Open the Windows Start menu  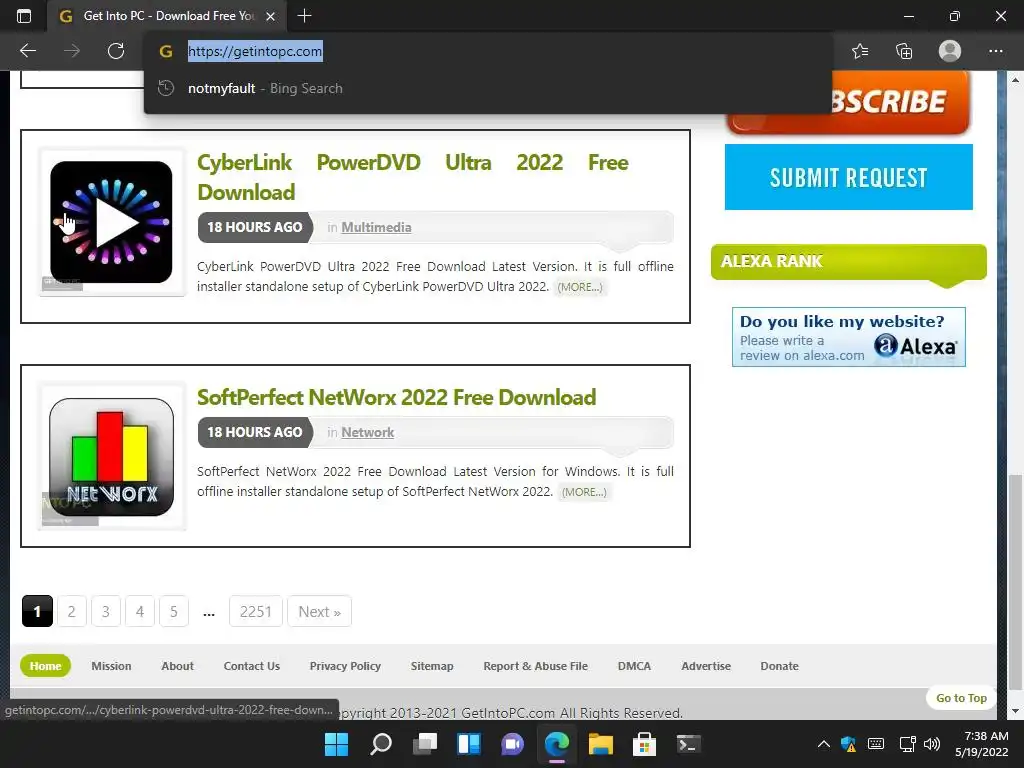[336, 744]
